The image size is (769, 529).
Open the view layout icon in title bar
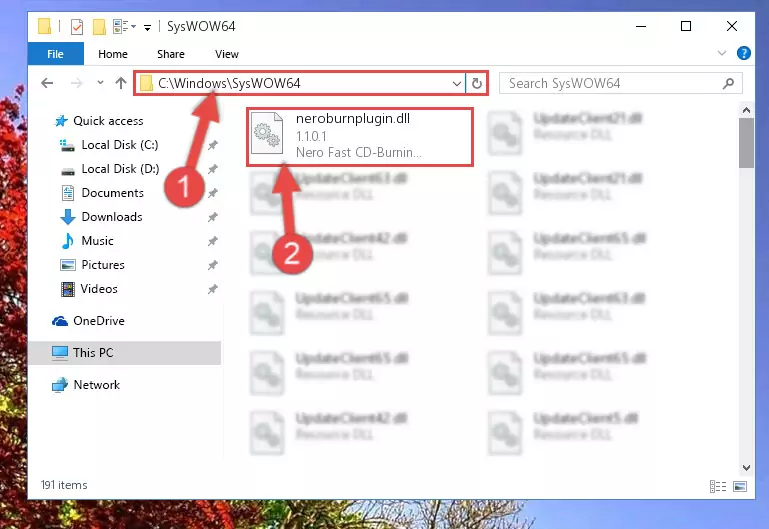click(x=124, y=26)
